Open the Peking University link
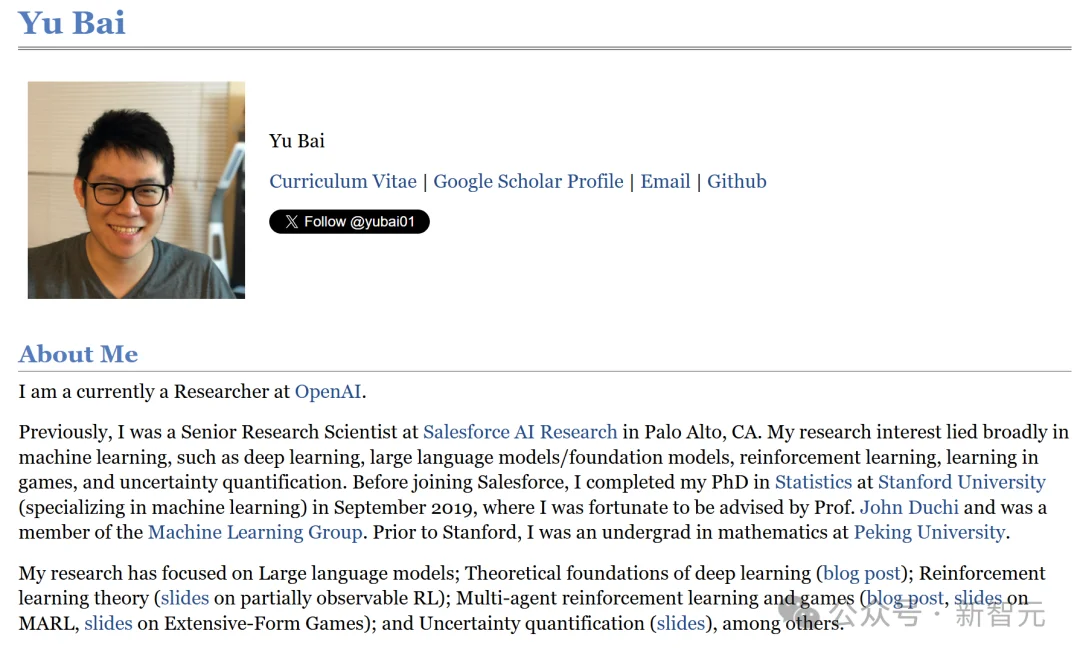 [929, 532]
